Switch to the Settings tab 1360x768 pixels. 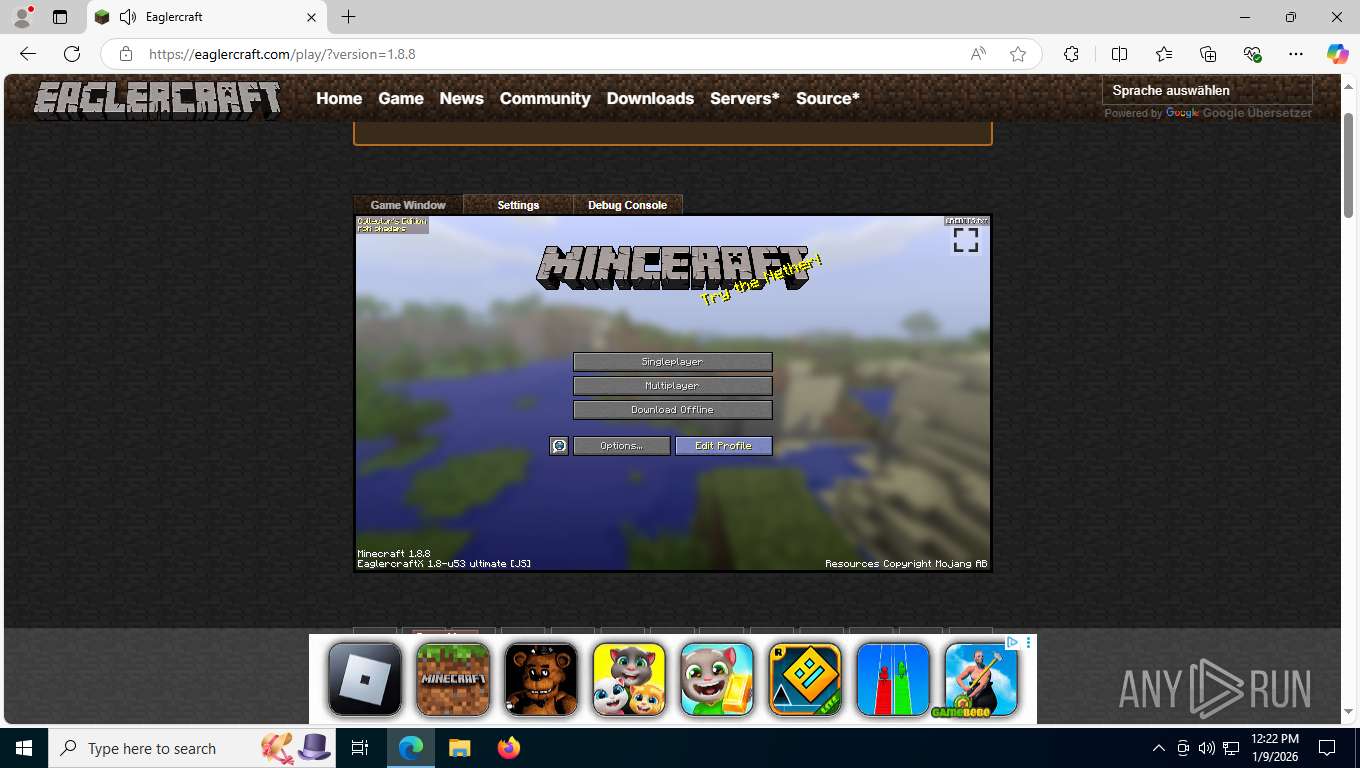click(518, 205)
